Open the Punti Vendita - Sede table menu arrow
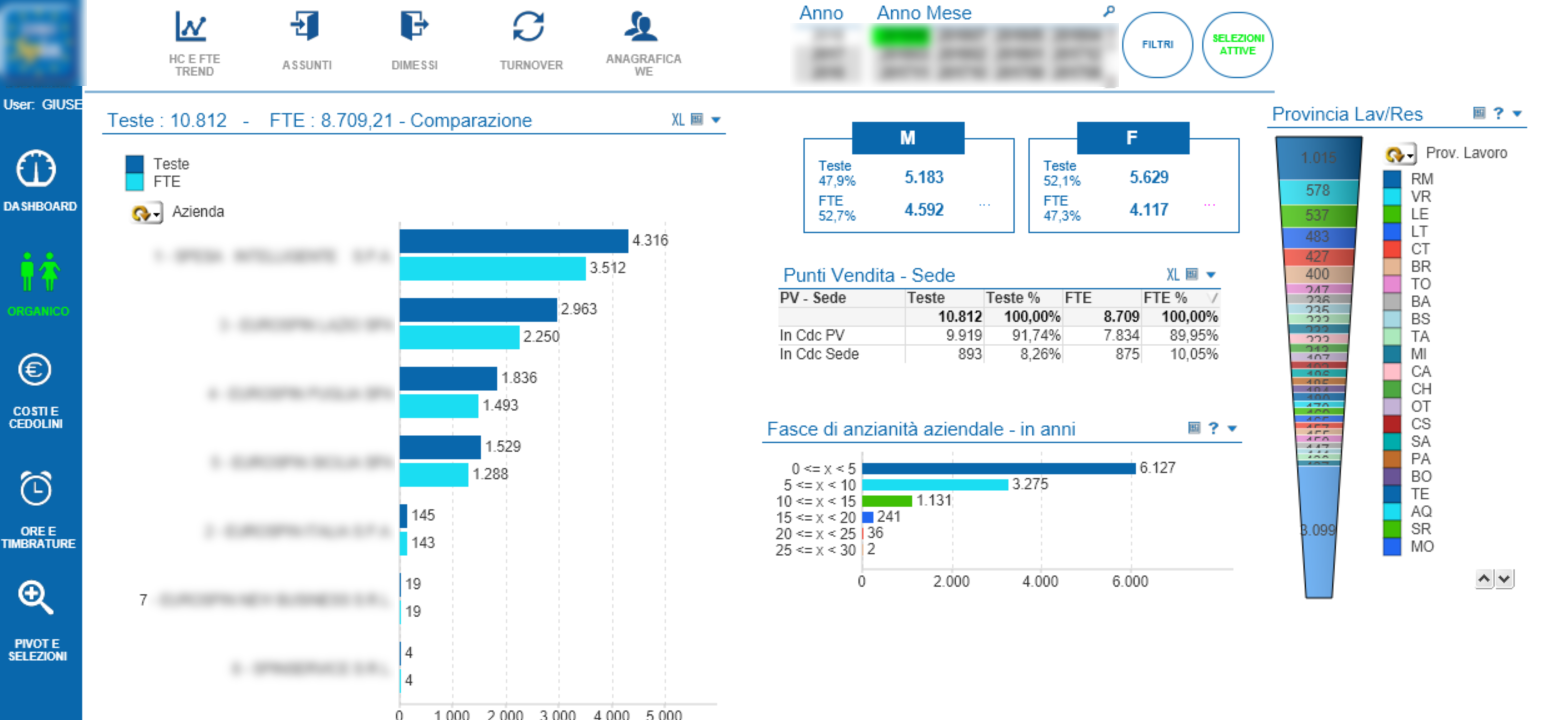Viewport: 1546px width, 720px height. pos(1211,275)
